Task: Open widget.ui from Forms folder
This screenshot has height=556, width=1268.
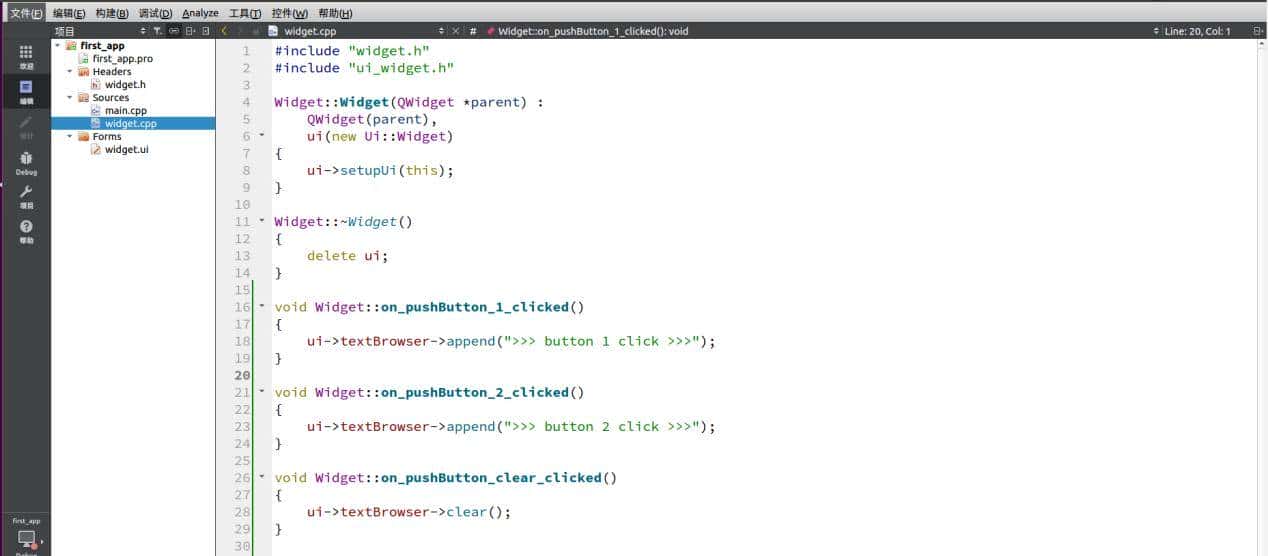Action: (126, 150)
